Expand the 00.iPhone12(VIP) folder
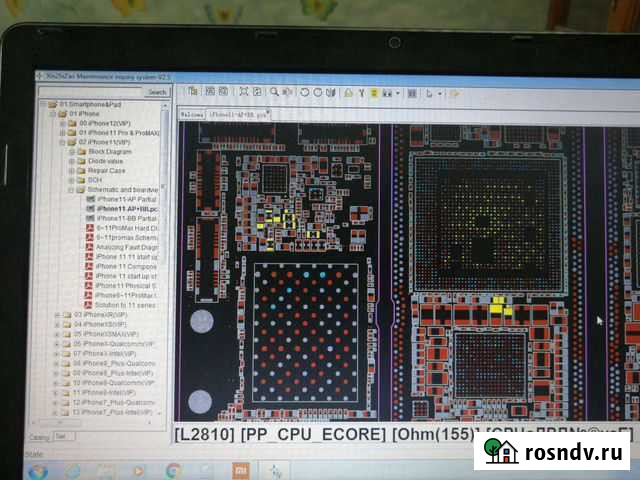640x480 pixels. tap(62, 123)
